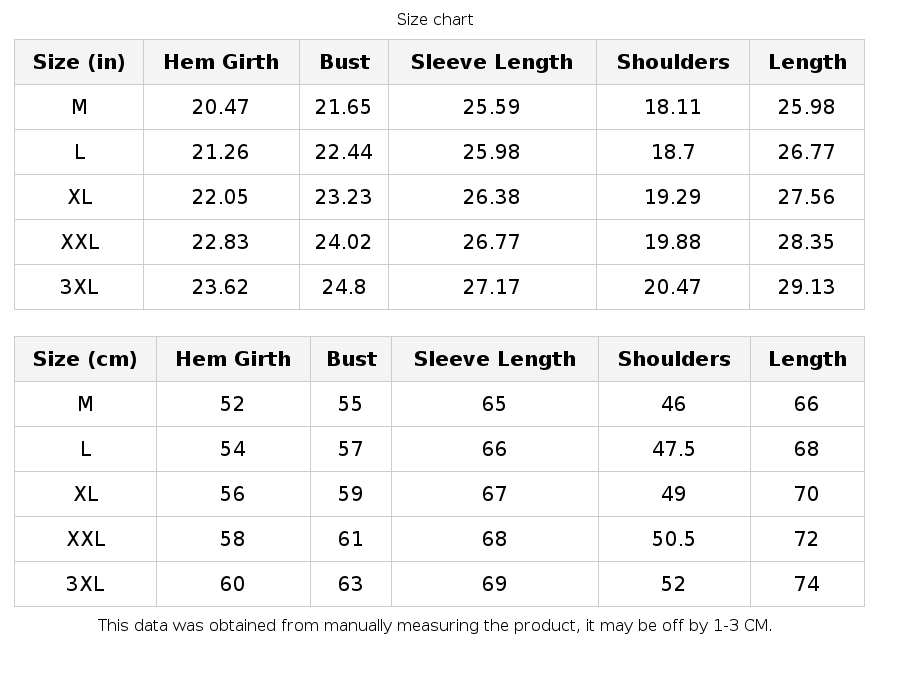Viewport: 900px width, 676px height.
Task: Click the 20.47 hem girth value for M
Action: click(x=221, y=107)
